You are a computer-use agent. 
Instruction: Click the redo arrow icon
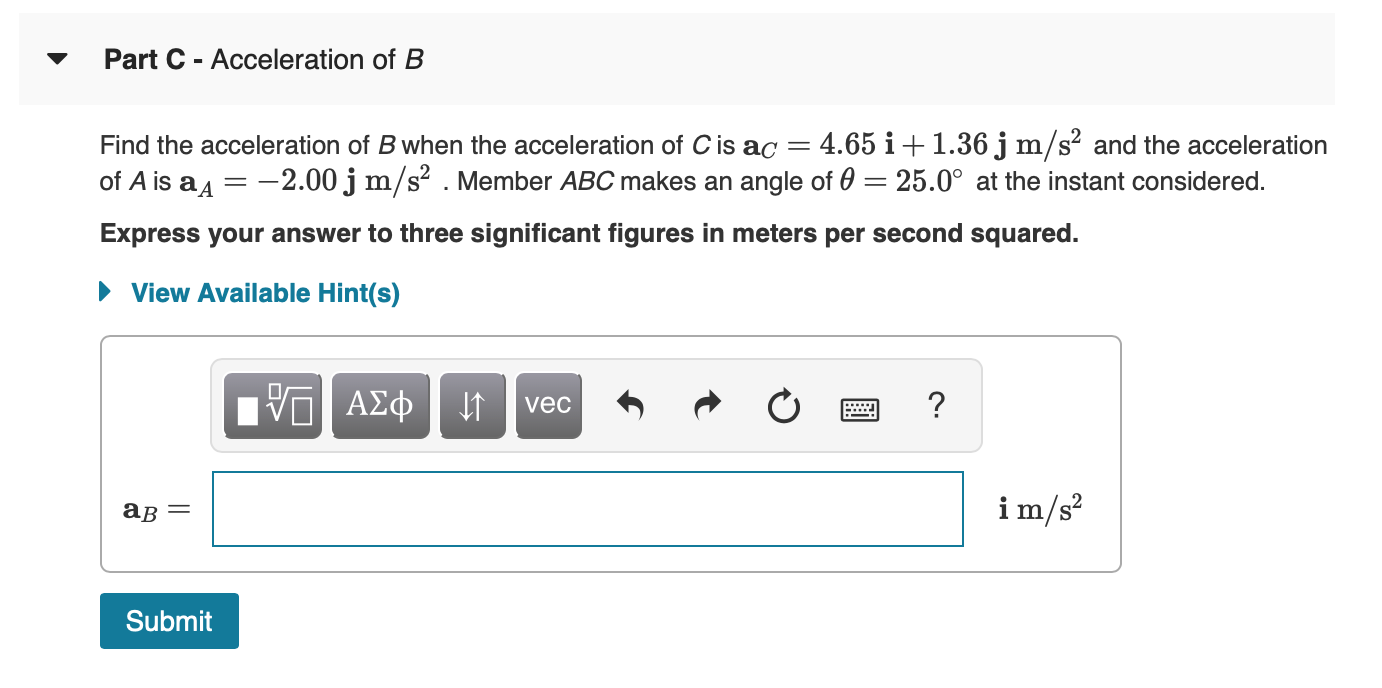(707, 405)
